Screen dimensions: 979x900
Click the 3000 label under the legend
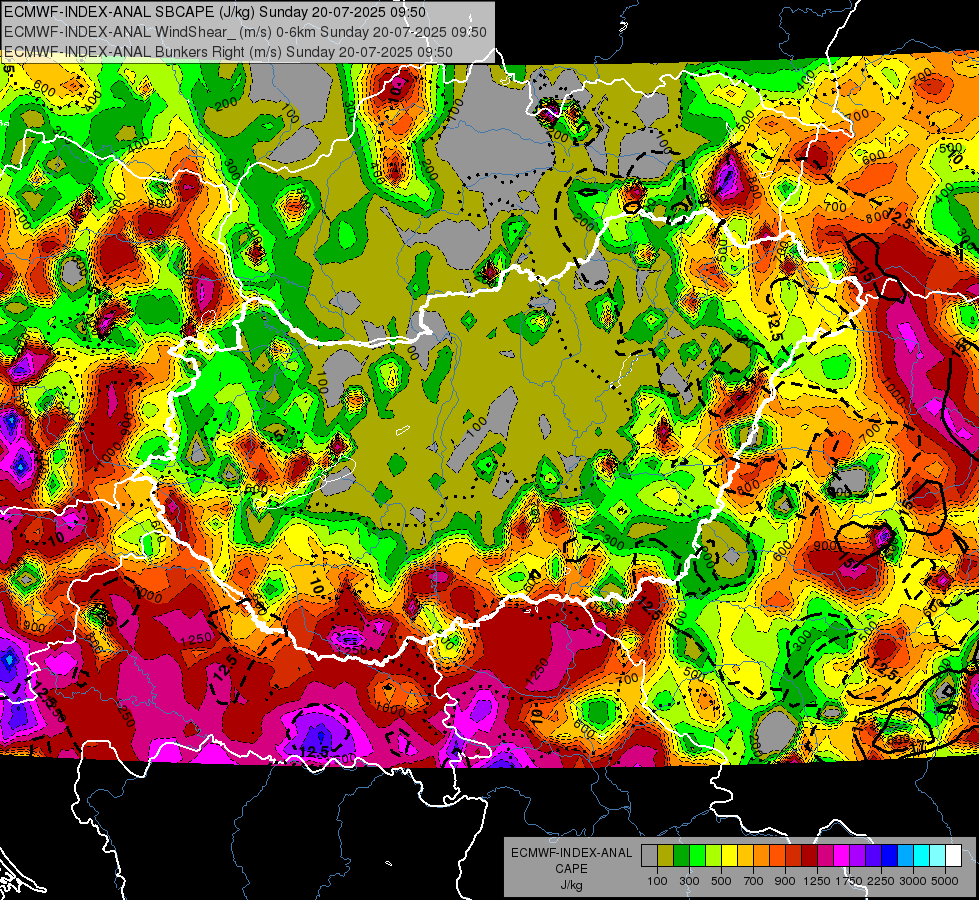(x=913, y=882)
